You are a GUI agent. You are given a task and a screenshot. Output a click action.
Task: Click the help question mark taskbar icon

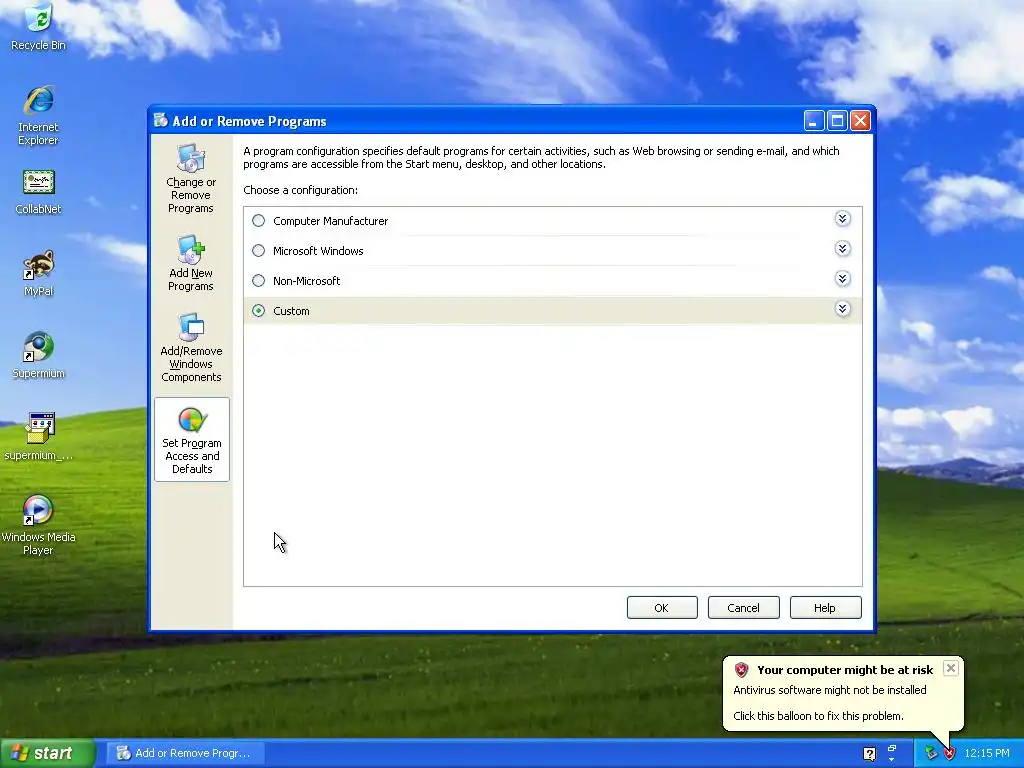pyautogui.click(x=869, y=754)
